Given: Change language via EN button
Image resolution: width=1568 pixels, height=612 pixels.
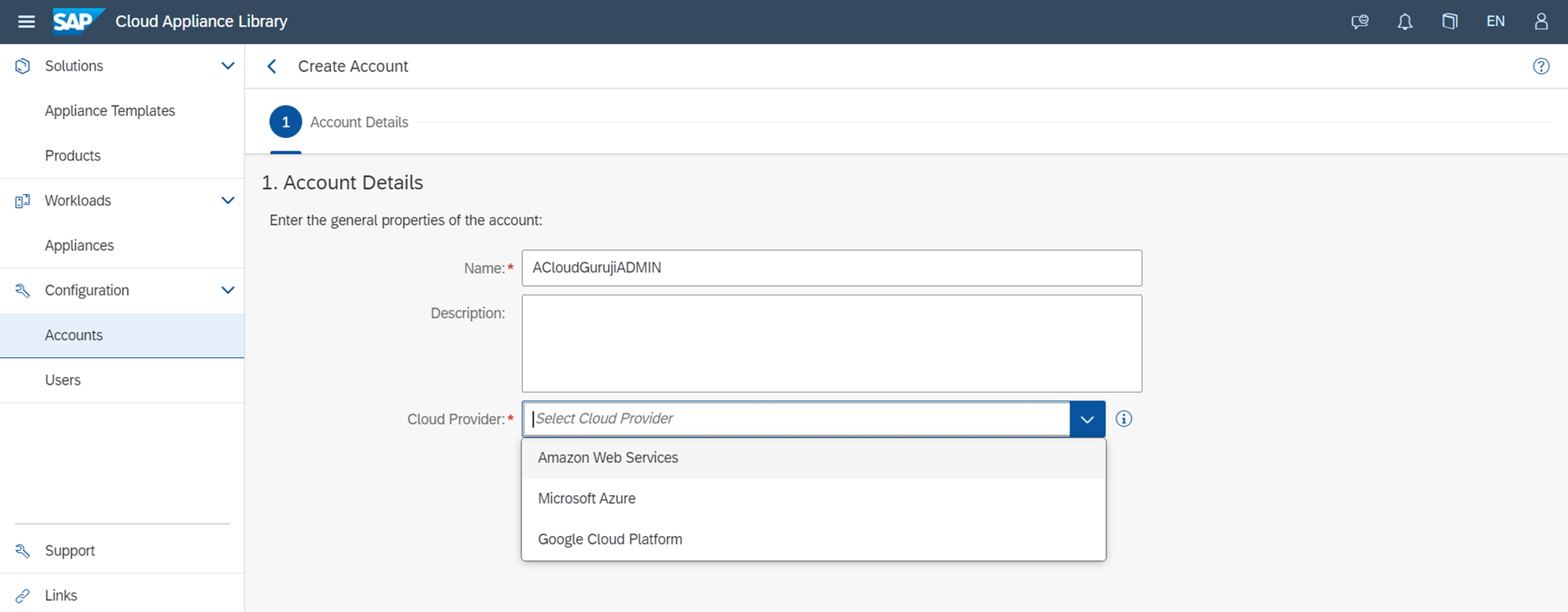Looking at the screenshot, I should click(x=1495, y=21).
